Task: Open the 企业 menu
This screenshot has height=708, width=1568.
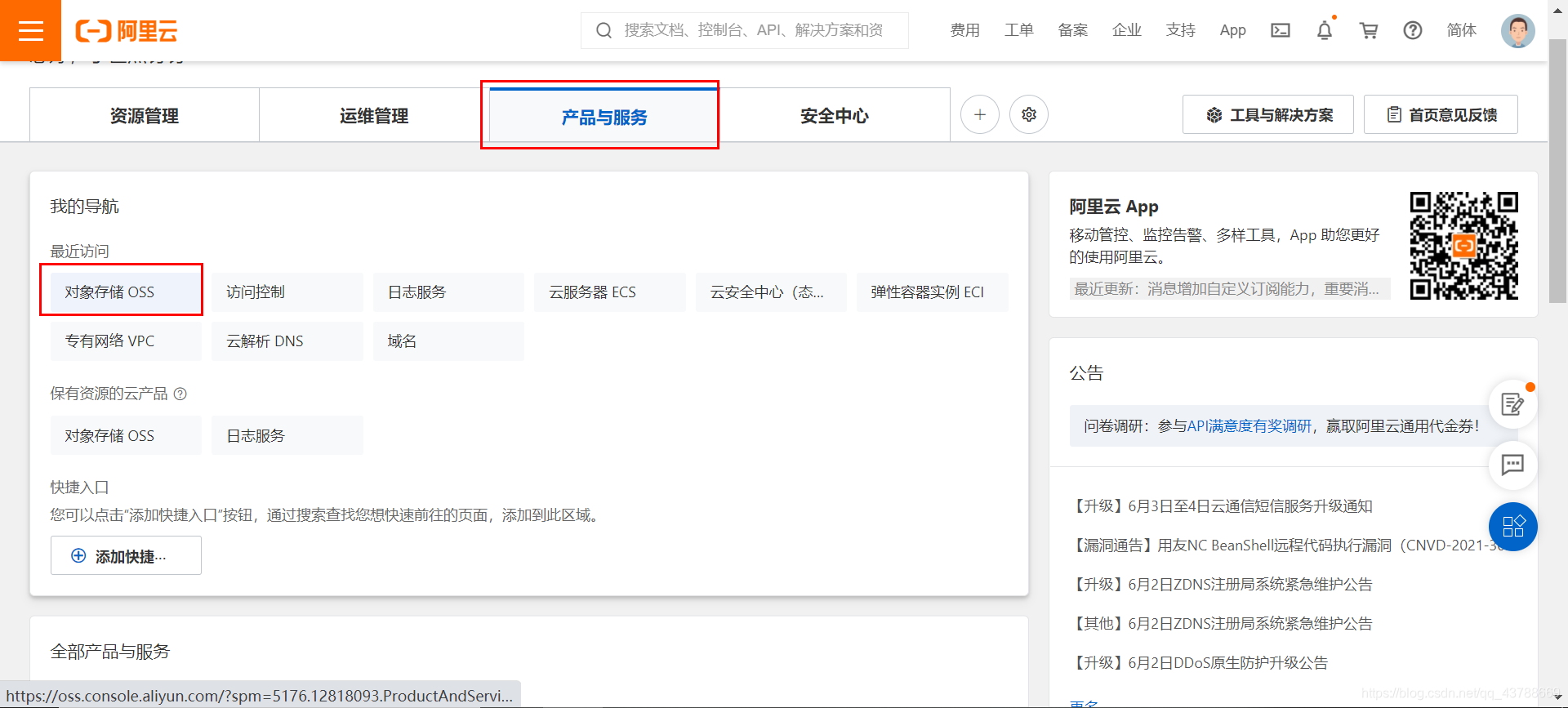Action: pyautogui.click(x=1126, y=30)
